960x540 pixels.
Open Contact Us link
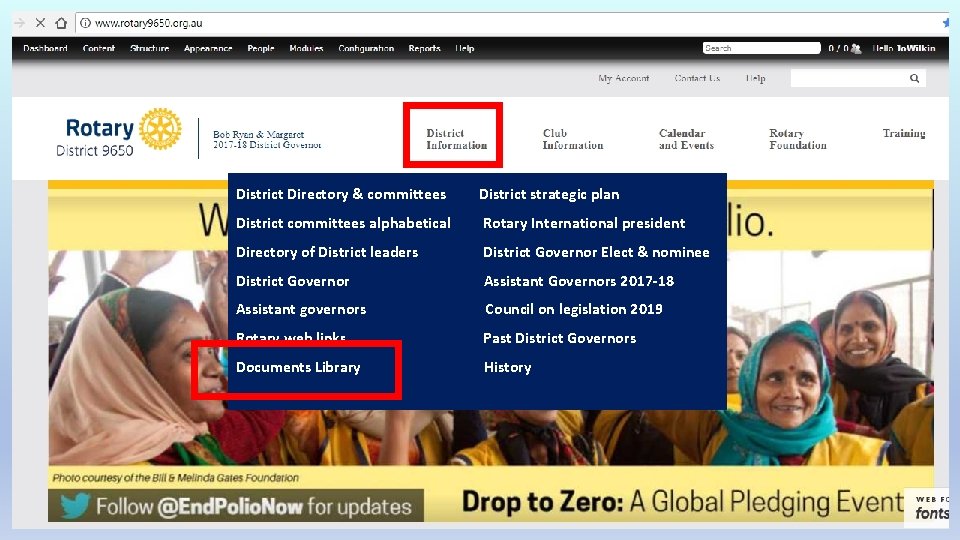click(697, 78)
